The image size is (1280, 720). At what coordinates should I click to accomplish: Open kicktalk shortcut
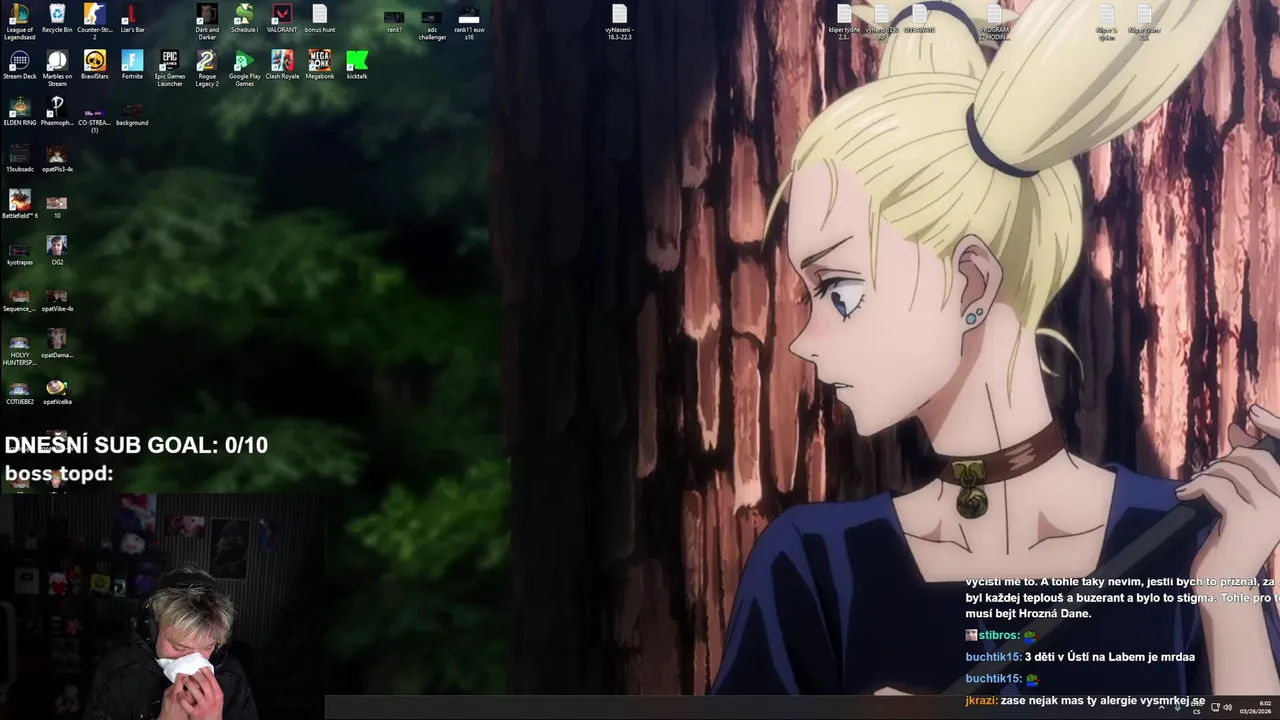click(x=357, y=65)
